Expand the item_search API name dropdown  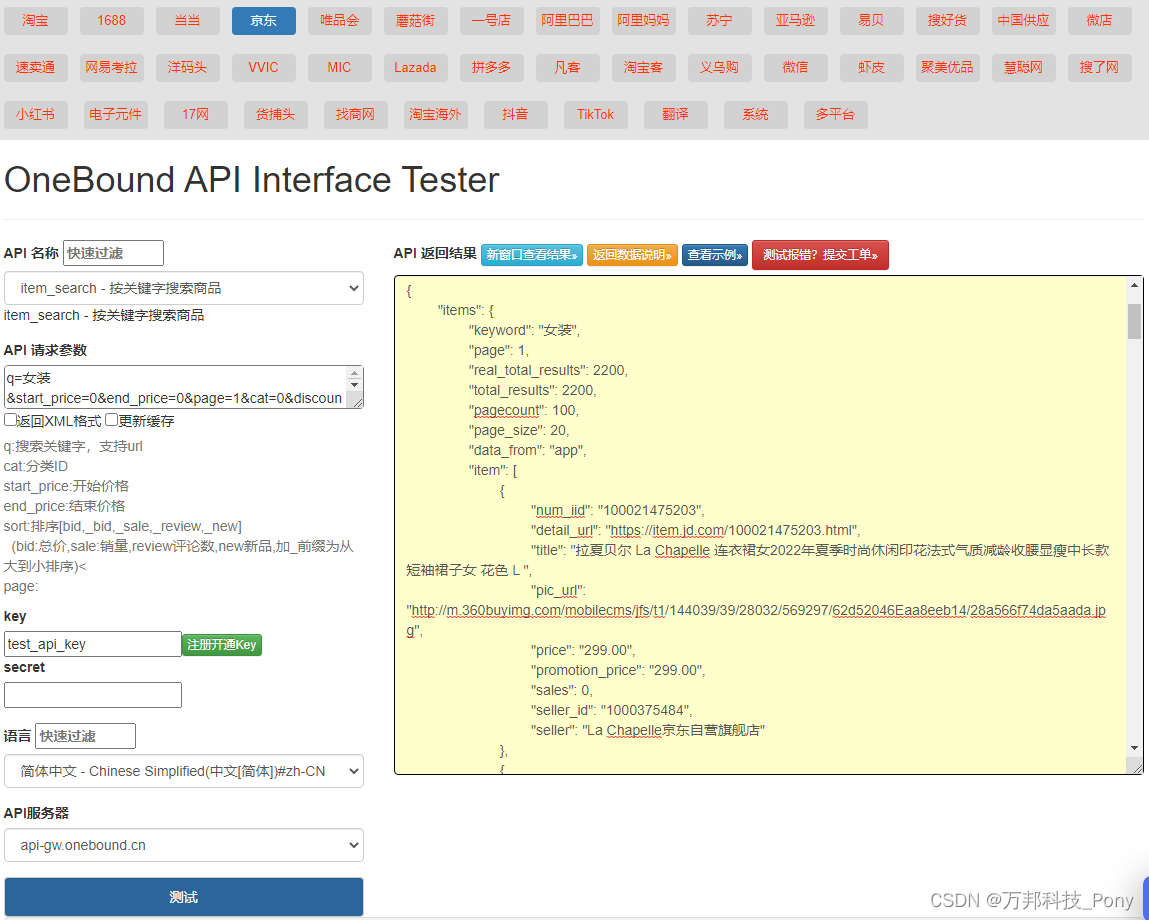tap(184, 288)
